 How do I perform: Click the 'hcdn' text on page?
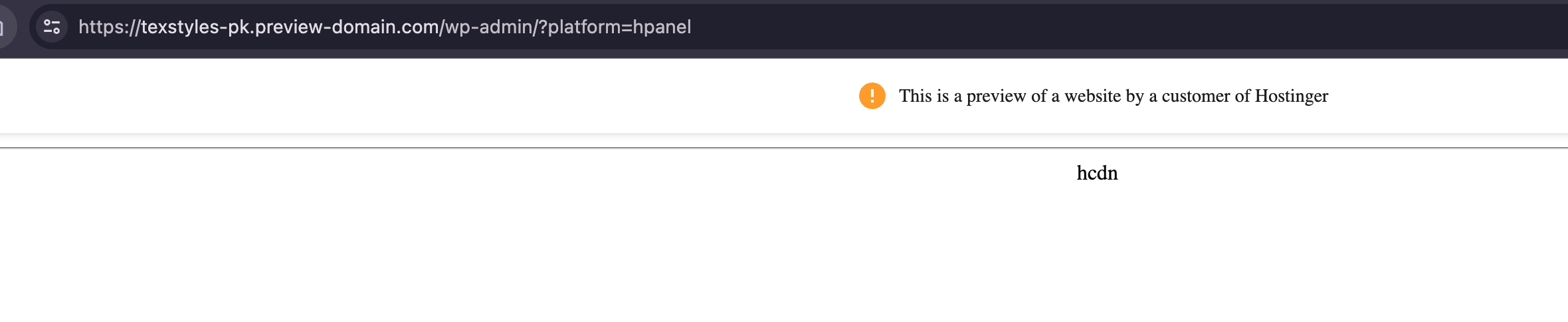pyautogui.click(x=1097, y=173)
